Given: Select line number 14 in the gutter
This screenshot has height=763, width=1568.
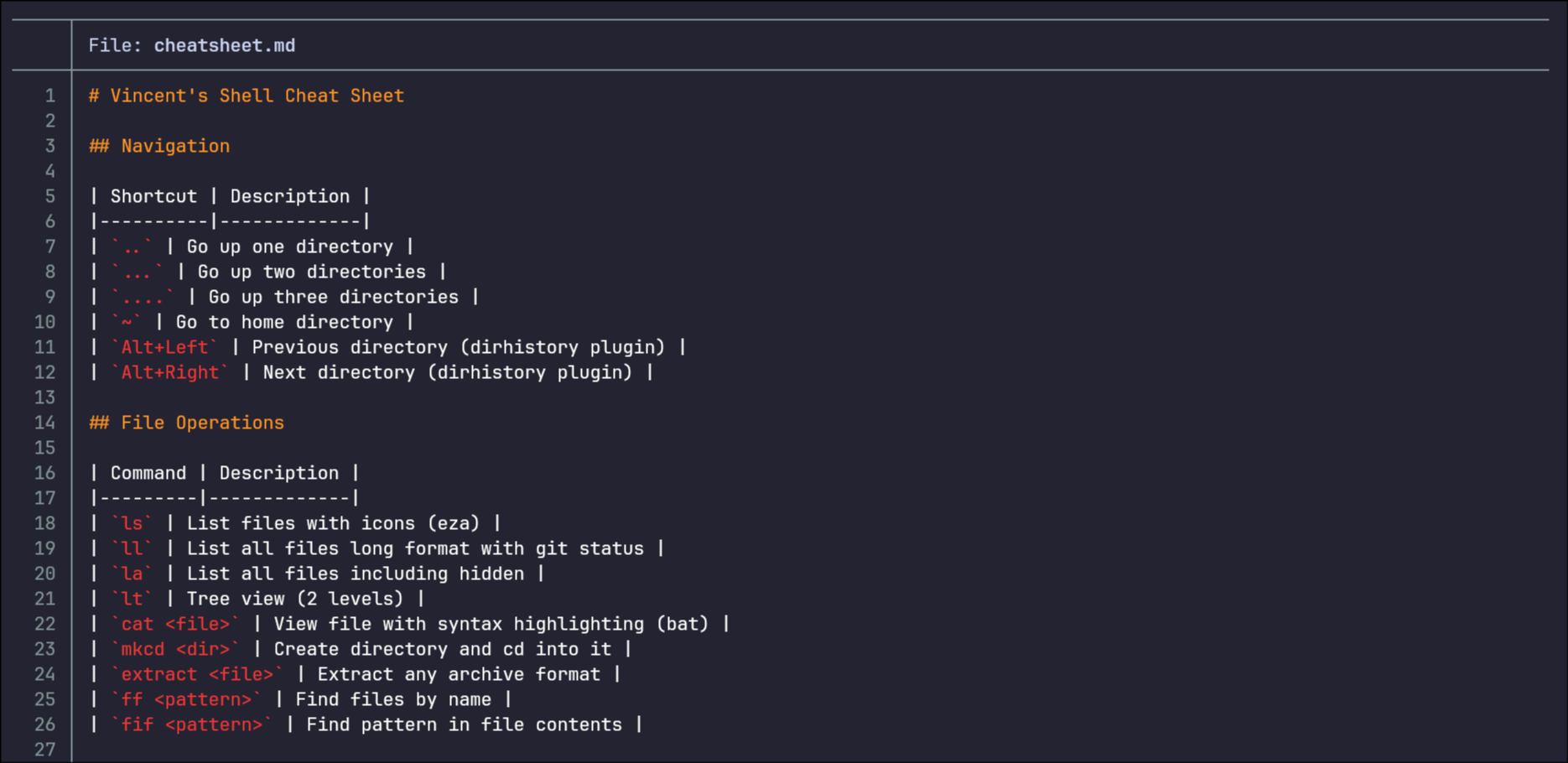Looking at the screenshot, I should click(44, 423).
